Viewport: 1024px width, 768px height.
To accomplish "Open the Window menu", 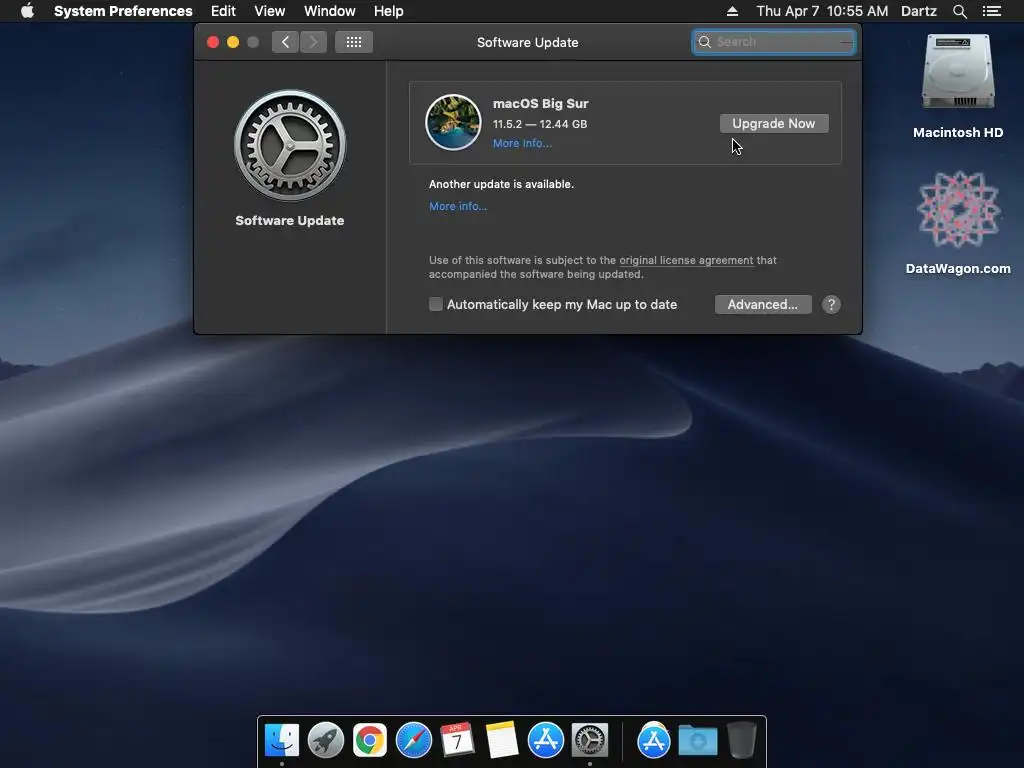I will pyautogui.click(x=329, y=11).
